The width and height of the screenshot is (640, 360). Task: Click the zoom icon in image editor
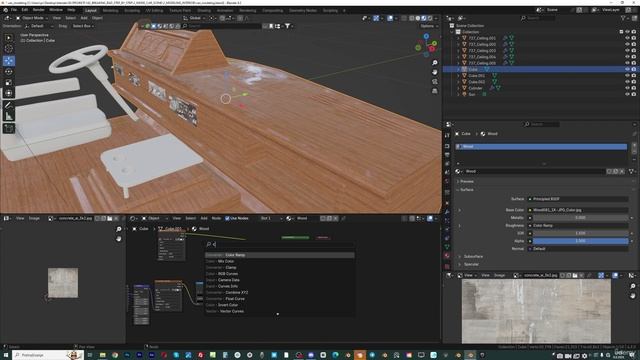point(119,229)
